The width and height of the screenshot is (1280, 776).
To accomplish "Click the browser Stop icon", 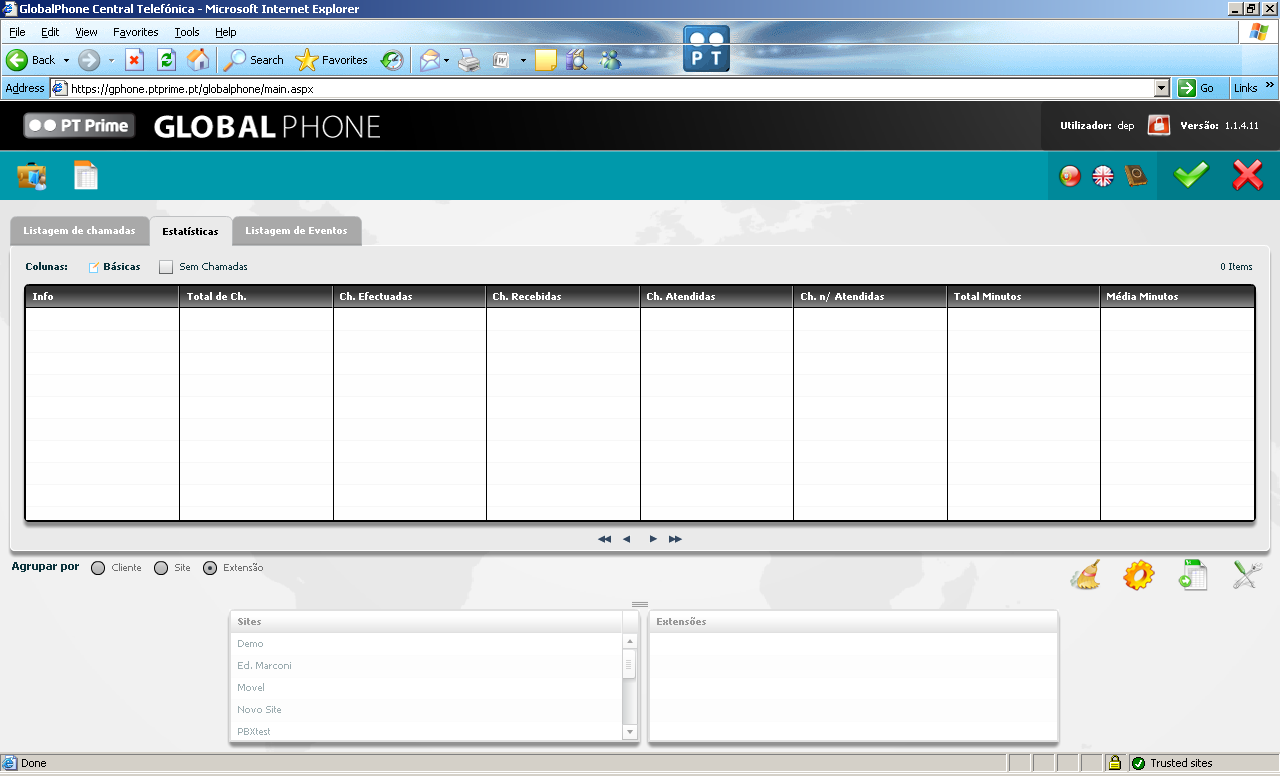I will (x=134, y=60).
